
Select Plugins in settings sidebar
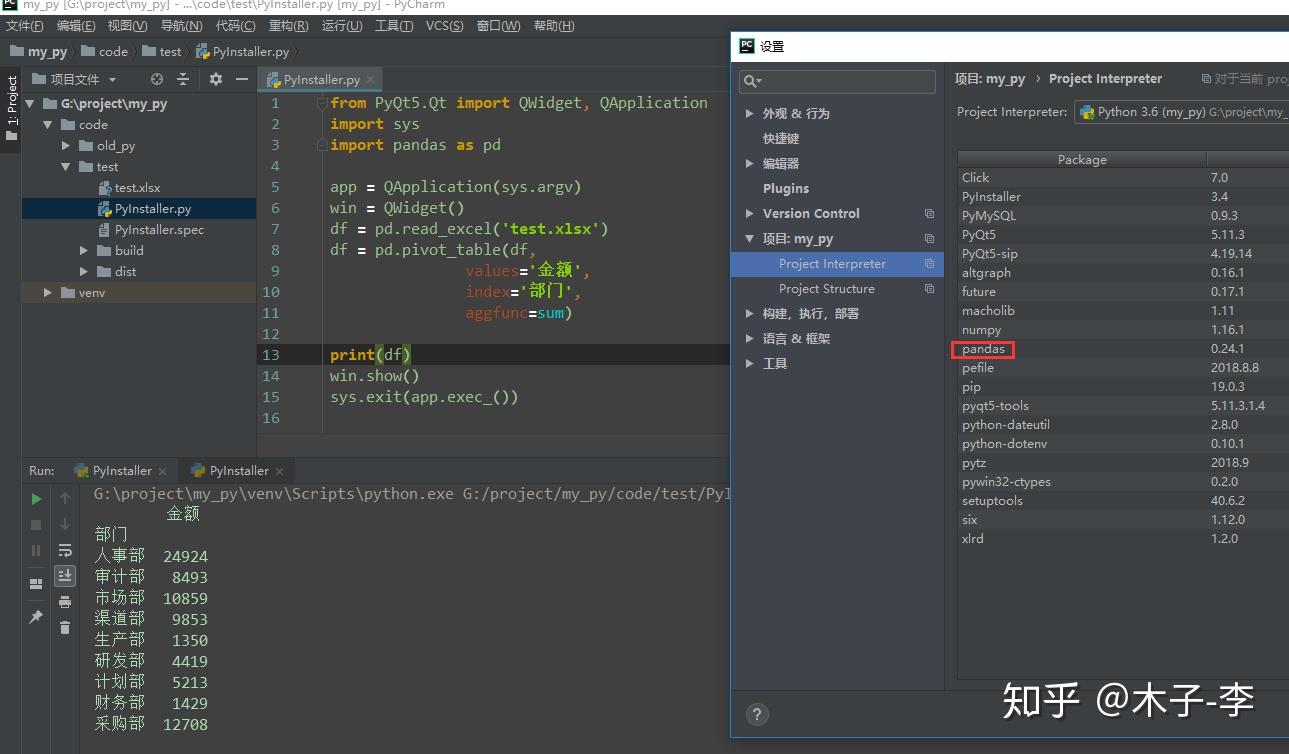pos(785,188)
